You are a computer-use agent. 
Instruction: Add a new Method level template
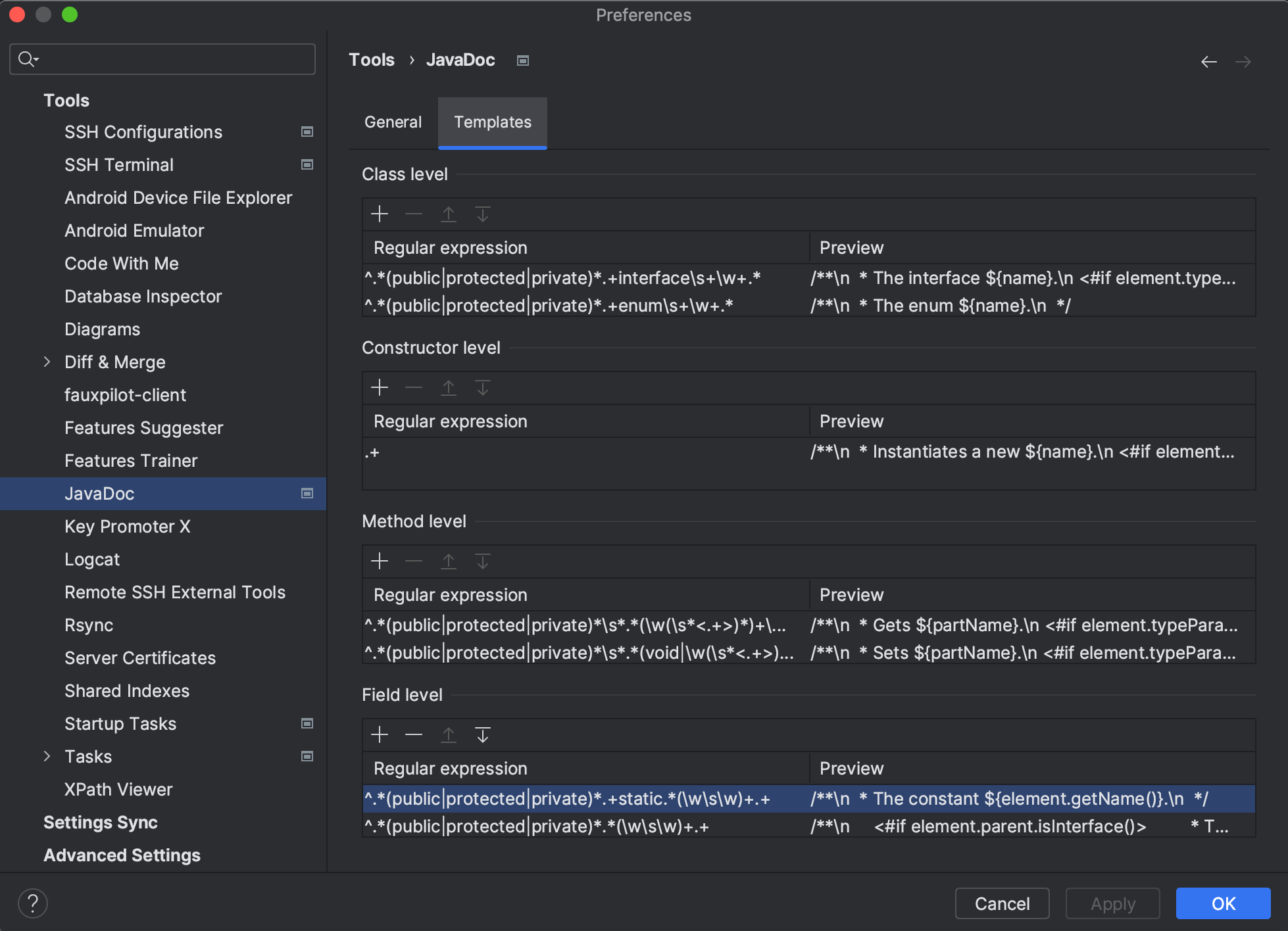[x=380, y=561]
